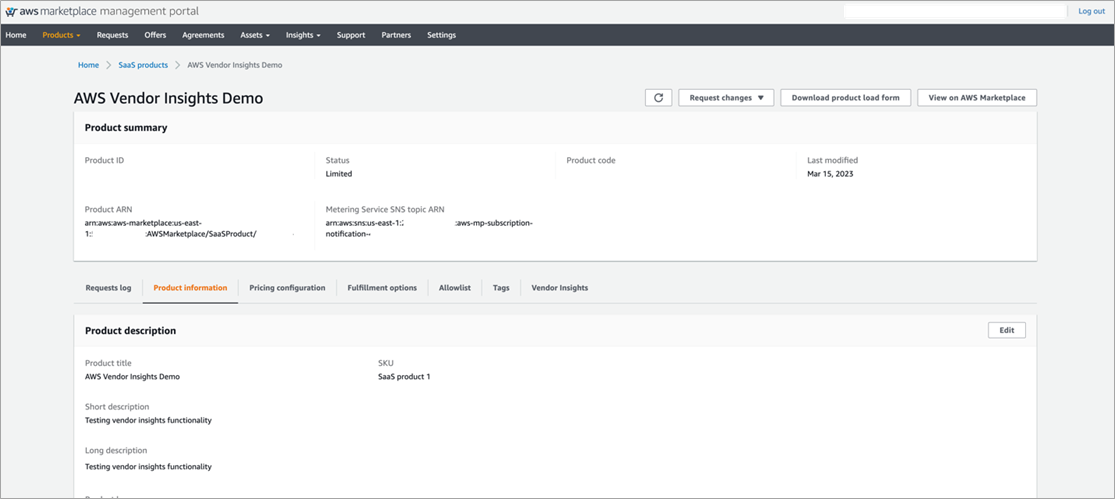Switch to the Fulfillment options tab
The height and width of the screenshot is (499, 1115).
click(382, 288)
